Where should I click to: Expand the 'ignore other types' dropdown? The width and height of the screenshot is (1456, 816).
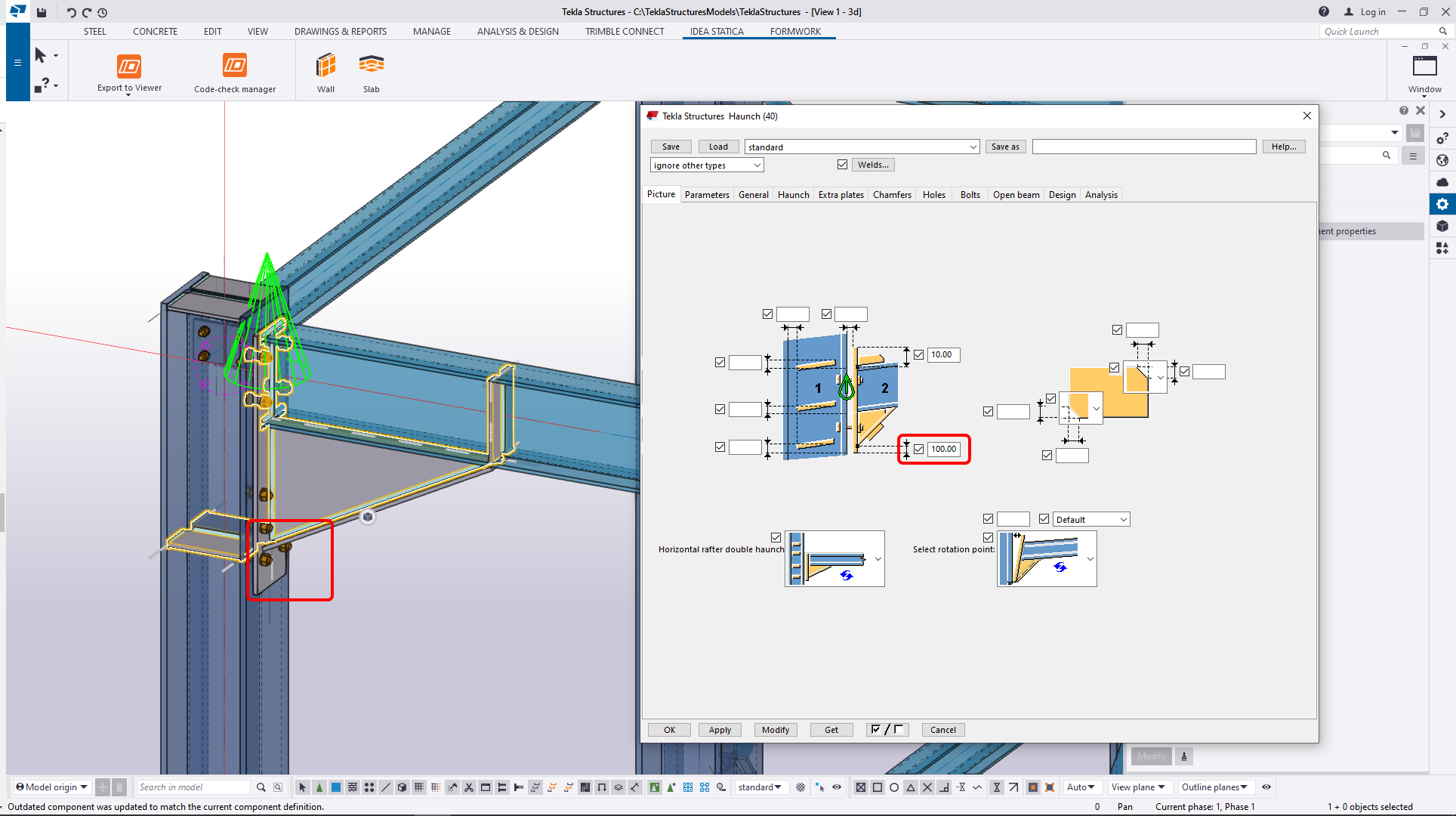757,165
